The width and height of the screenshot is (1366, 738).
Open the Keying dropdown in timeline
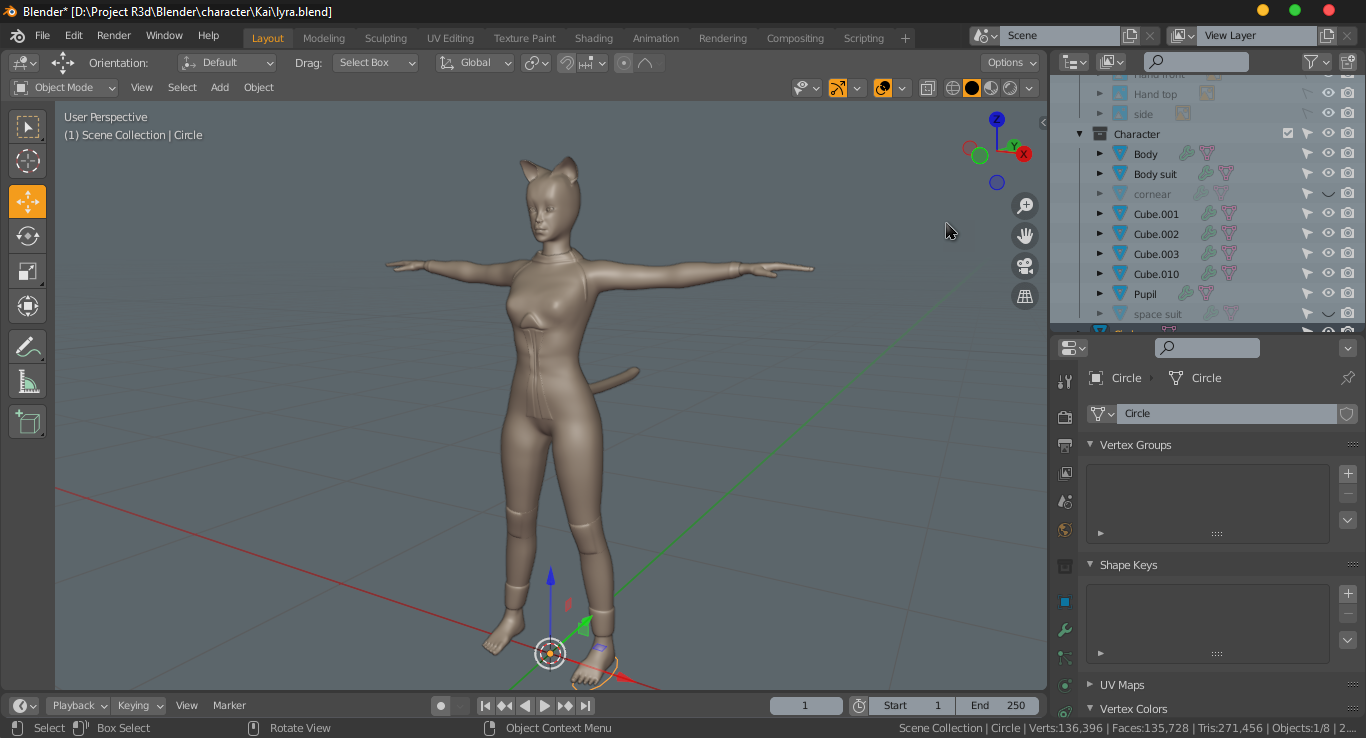(138, 705)
